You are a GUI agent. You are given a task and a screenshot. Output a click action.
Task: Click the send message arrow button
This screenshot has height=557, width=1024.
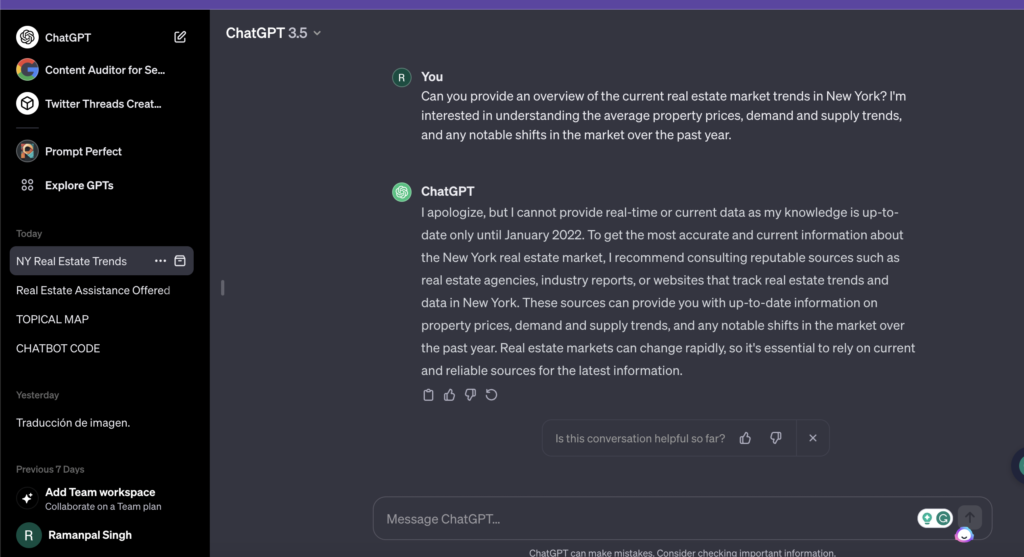click(970, 517)
